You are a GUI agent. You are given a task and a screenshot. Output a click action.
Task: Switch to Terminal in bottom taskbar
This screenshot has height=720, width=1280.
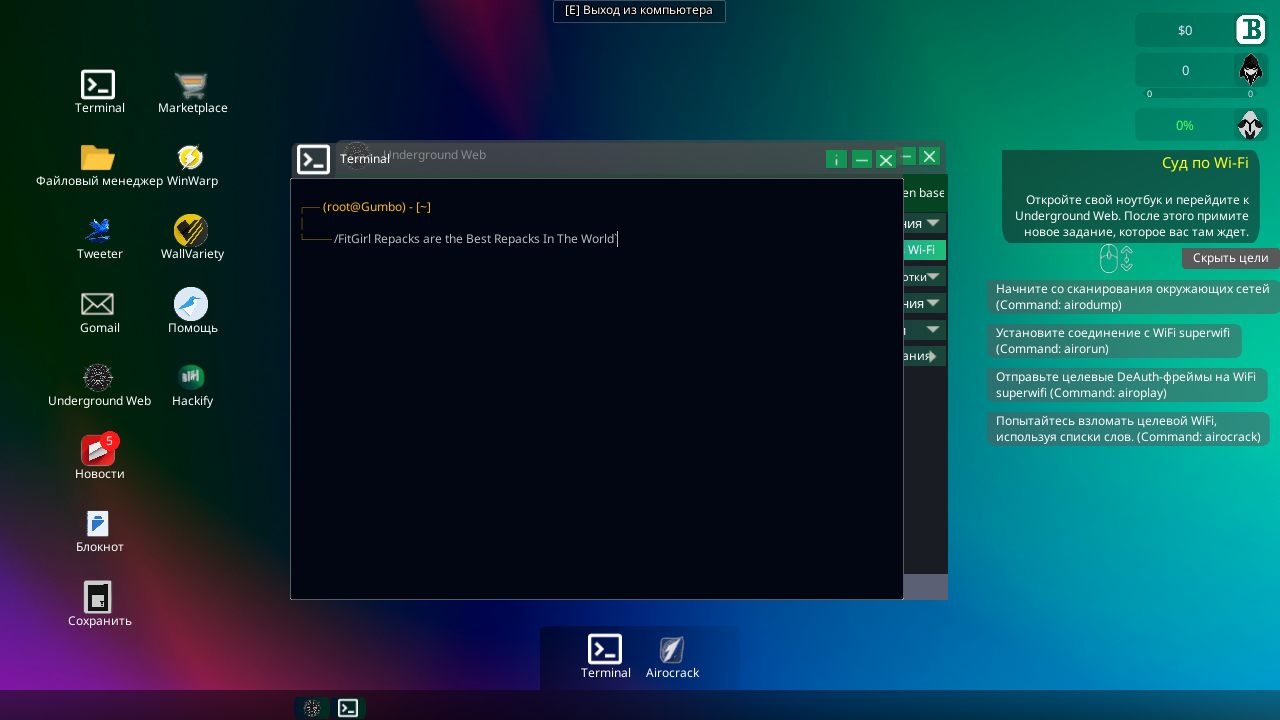[348, 708]
